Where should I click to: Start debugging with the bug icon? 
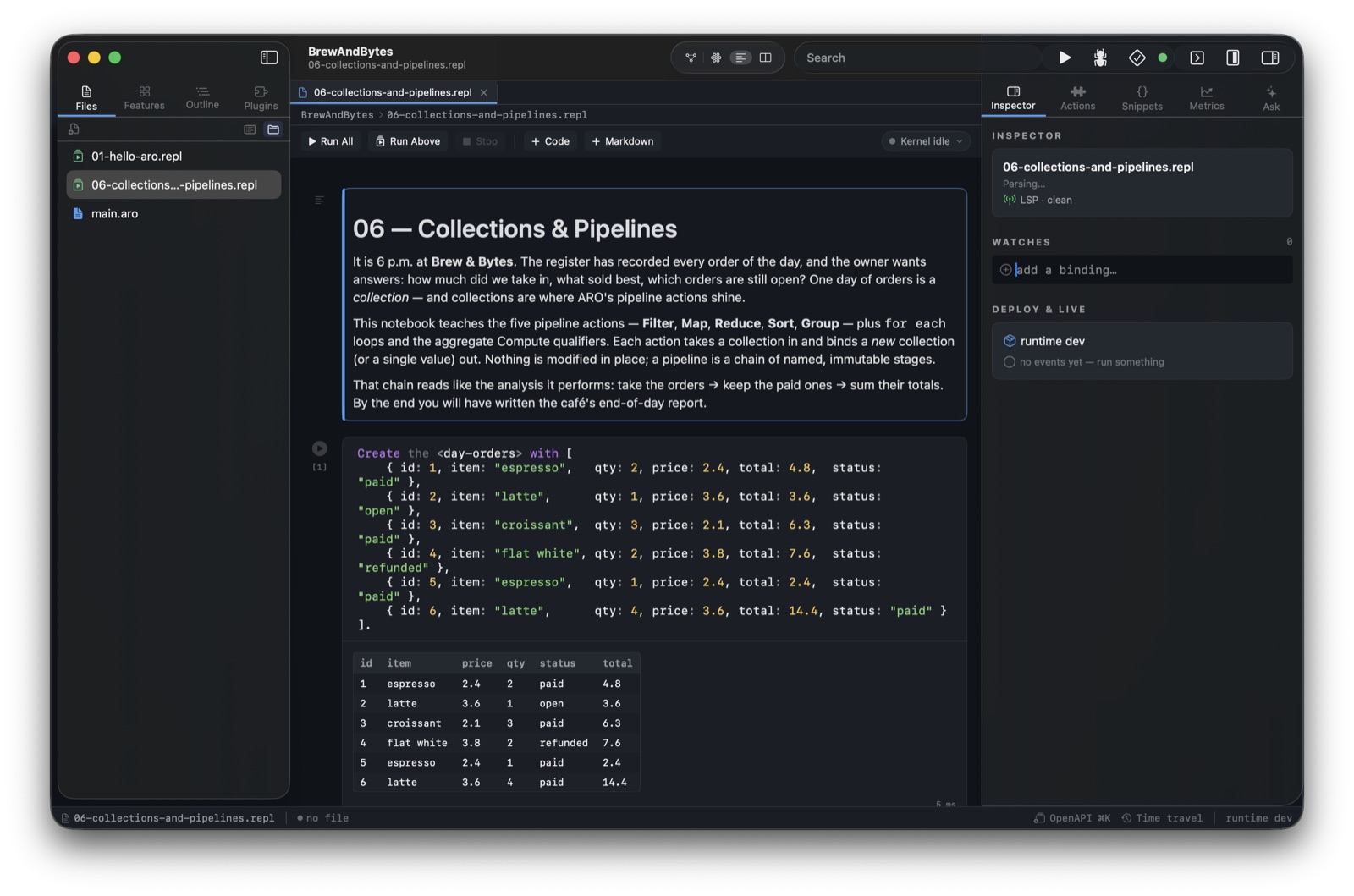click(1100, 58)
